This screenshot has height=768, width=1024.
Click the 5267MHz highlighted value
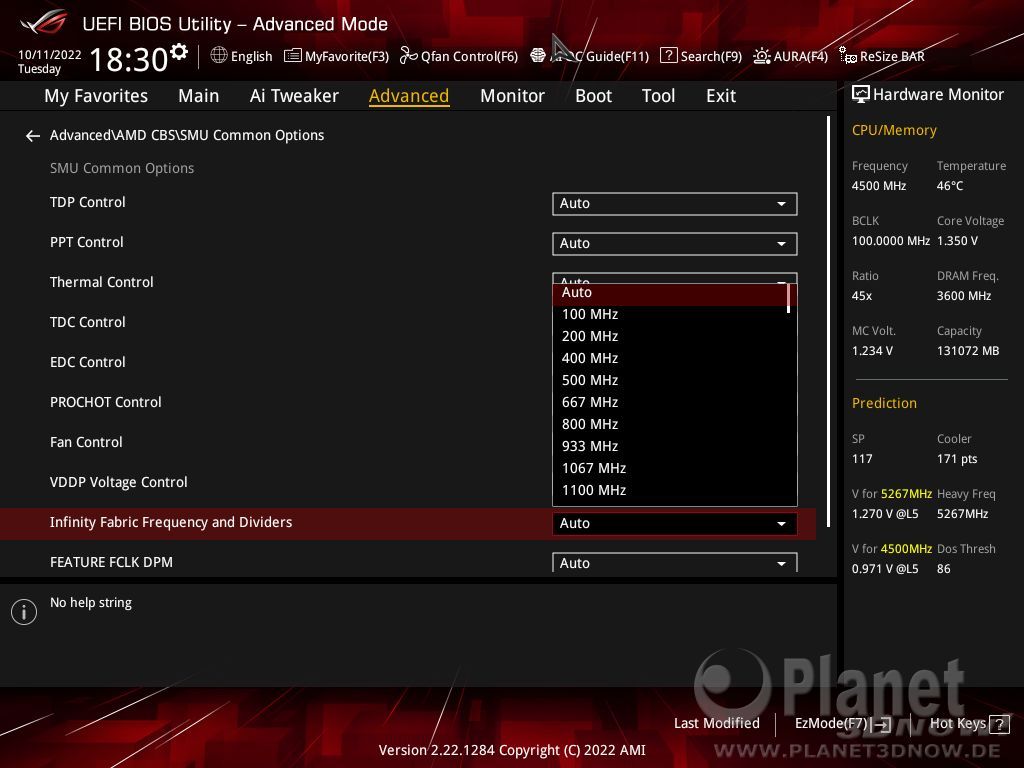tap(906, 494)
